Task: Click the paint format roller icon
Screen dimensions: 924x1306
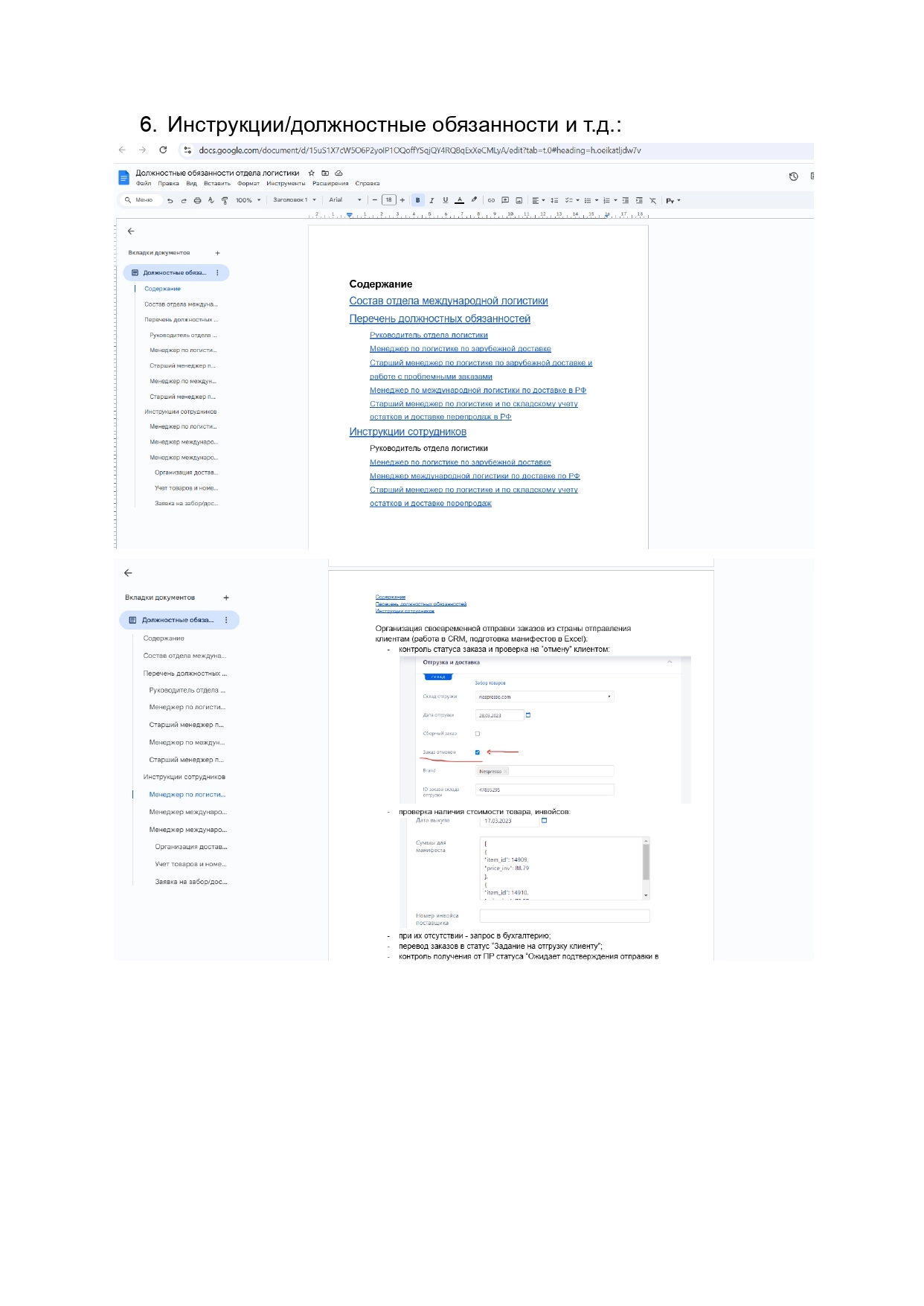Action: tap(225, 200)
